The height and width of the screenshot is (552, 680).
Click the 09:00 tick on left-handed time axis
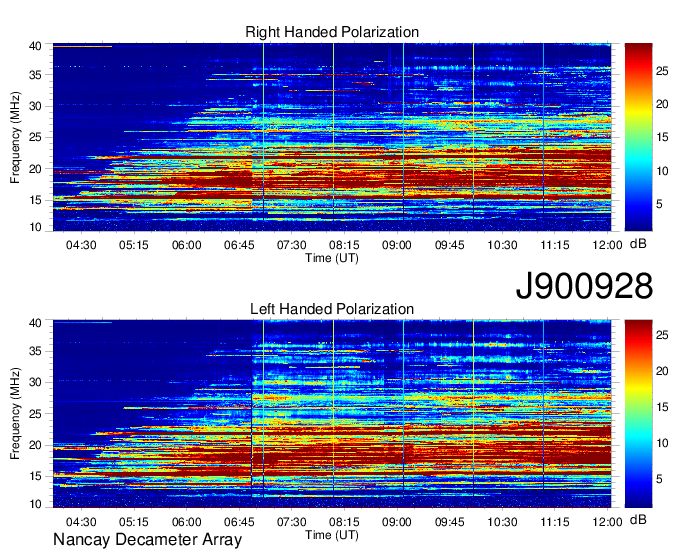point(397,522)
